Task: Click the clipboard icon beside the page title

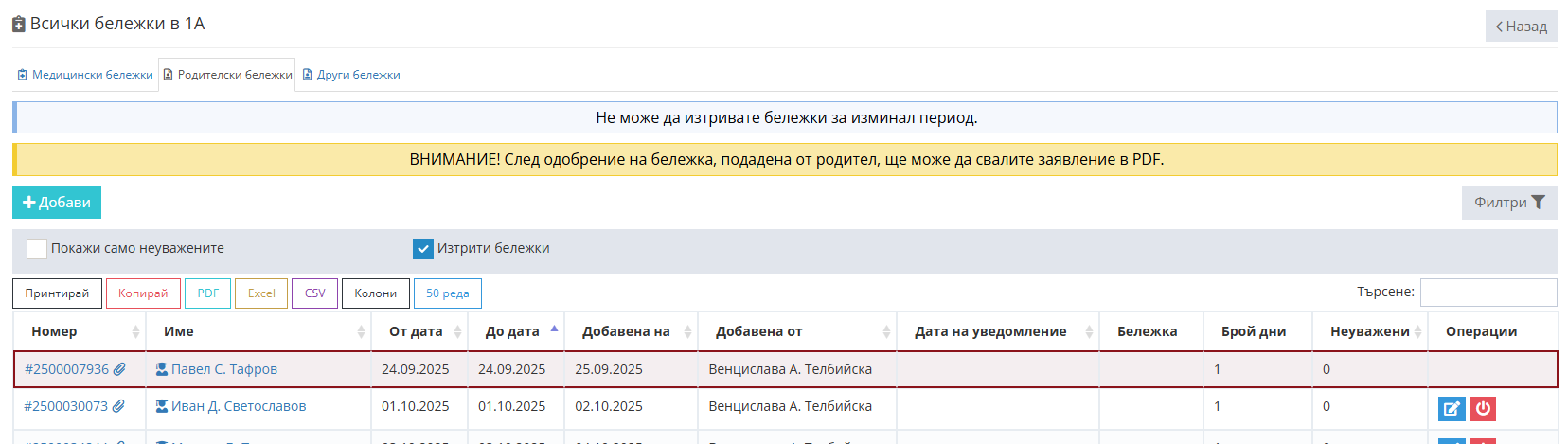Action: (19, 24)
